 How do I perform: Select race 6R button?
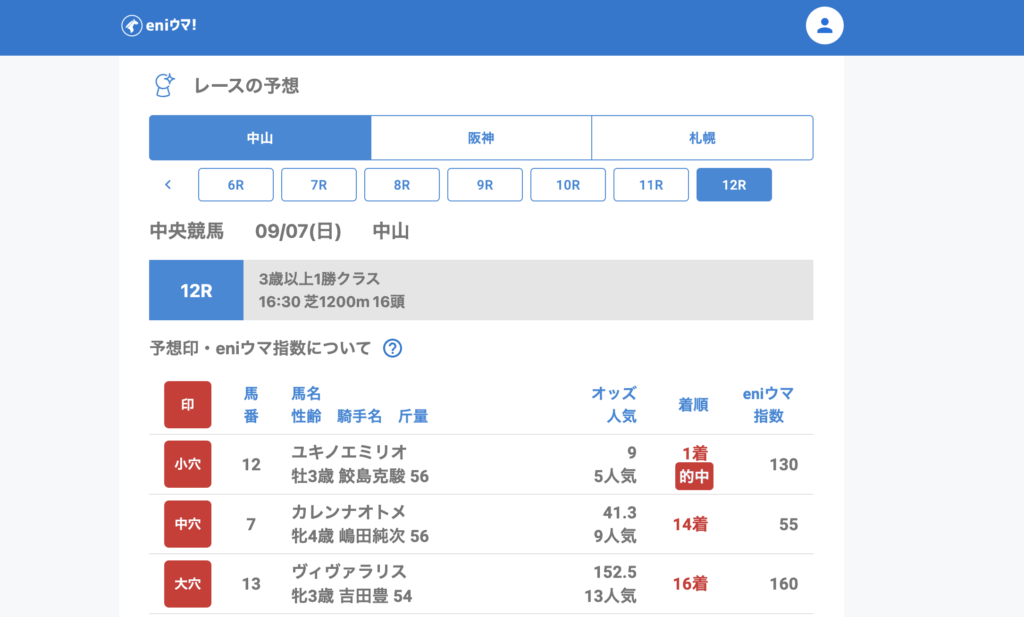point(236,185)
